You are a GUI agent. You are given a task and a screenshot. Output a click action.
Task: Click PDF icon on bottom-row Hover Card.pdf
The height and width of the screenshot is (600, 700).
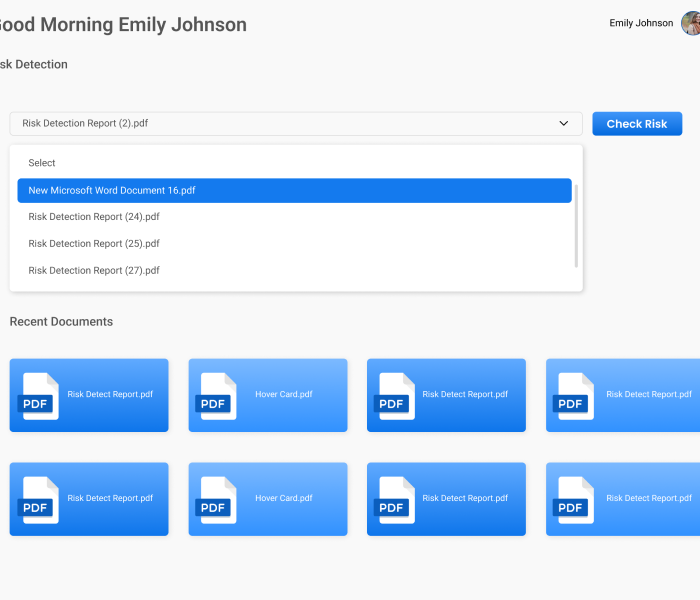(x=216, y=500)
